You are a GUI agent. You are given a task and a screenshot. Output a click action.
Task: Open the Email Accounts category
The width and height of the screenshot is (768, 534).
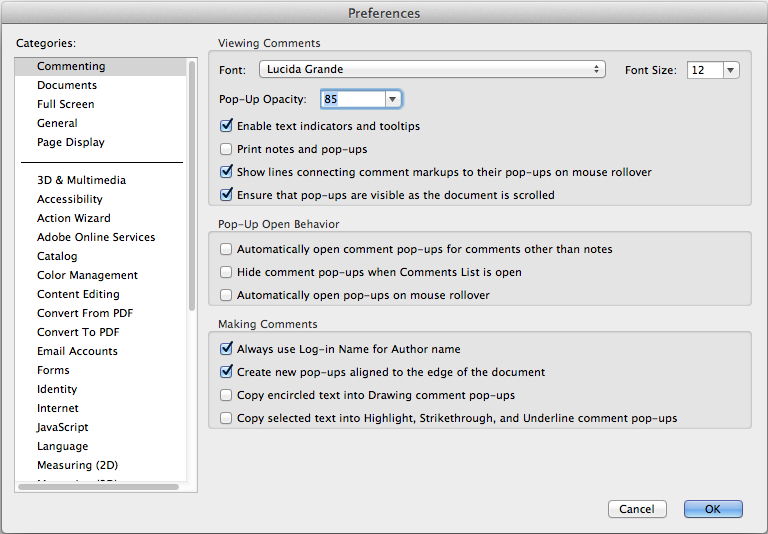tap(77, 351)
